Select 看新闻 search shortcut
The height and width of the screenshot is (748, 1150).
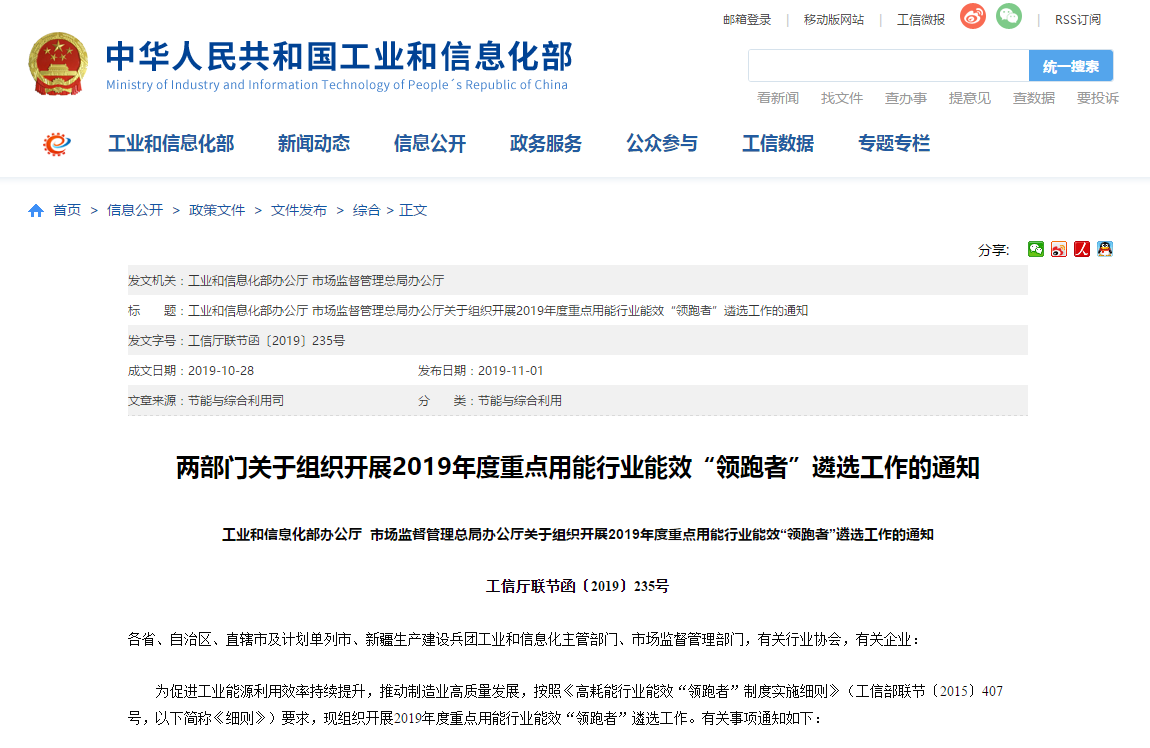pos(777,98)
